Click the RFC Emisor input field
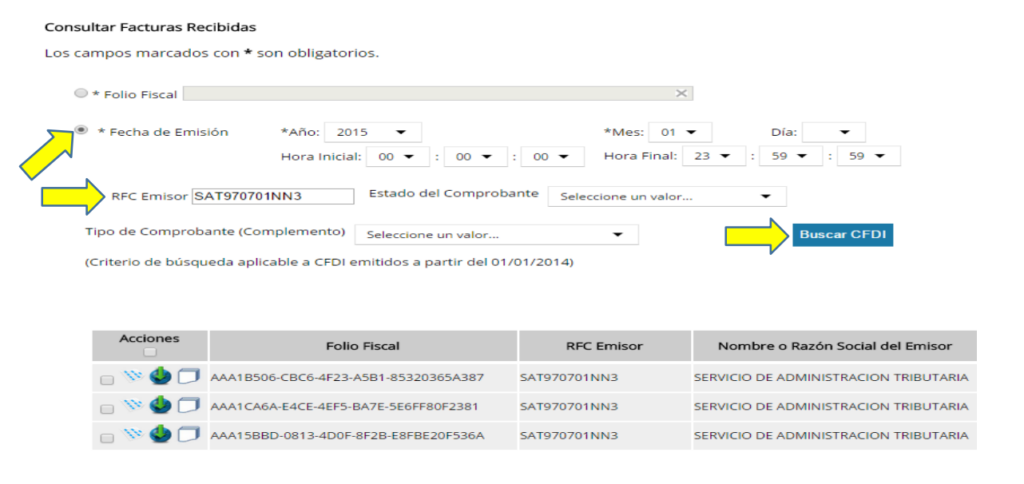Viewport: 1024px width, 484px height. 273,196
